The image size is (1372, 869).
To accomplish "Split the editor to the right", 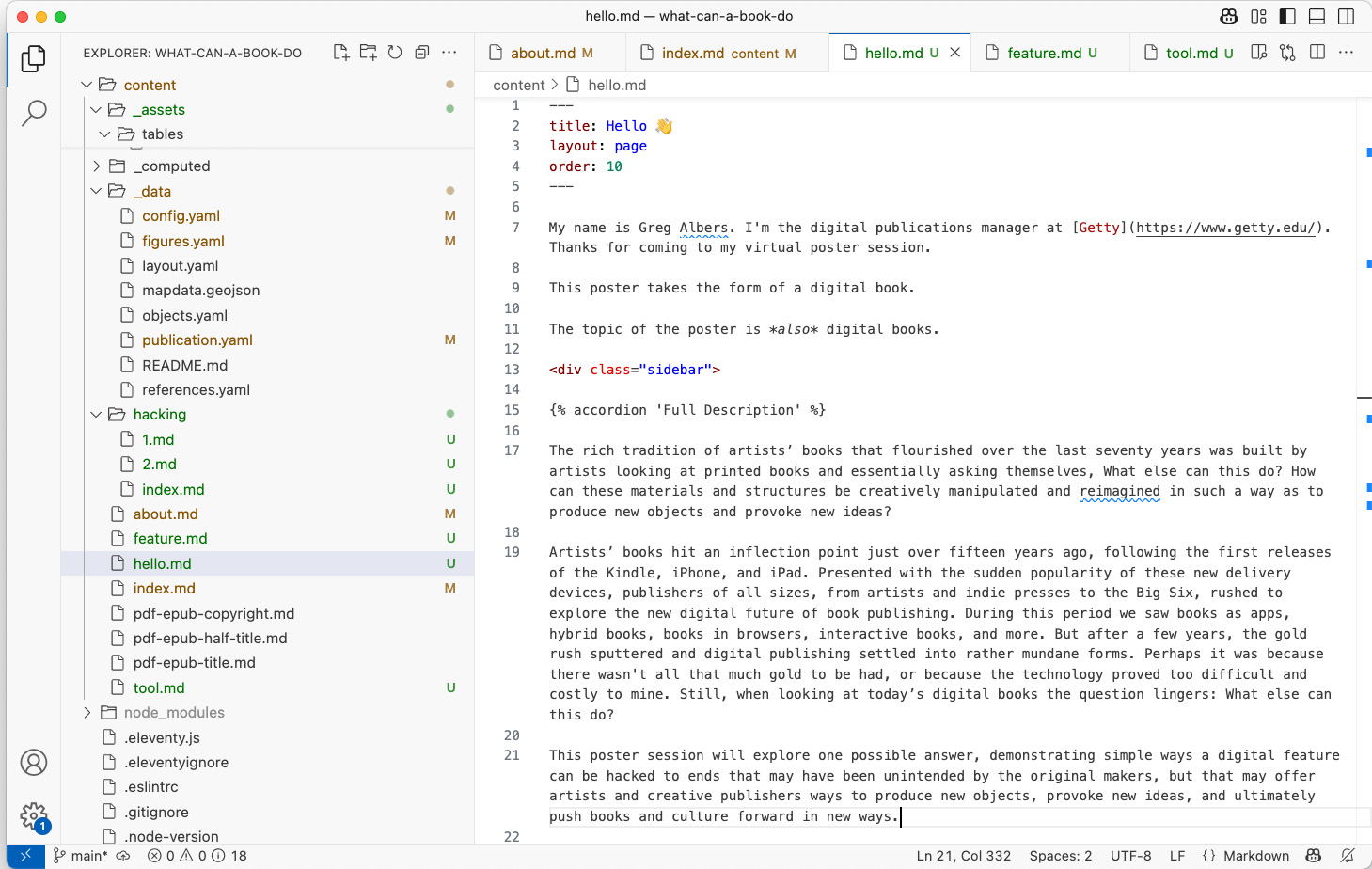I will [1317, 53].
